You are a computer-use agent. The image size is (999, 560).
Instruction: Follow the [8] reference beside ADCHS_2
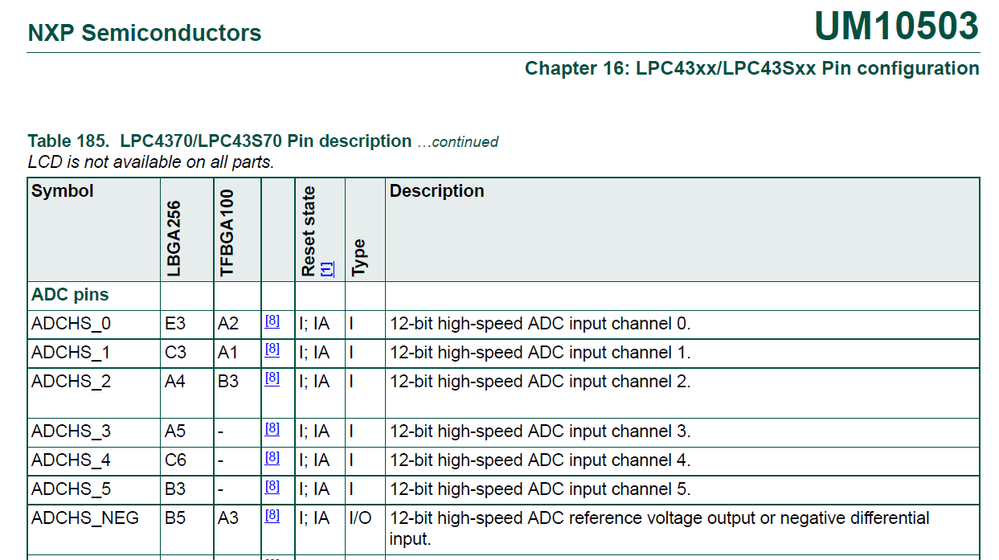[272, 379]
